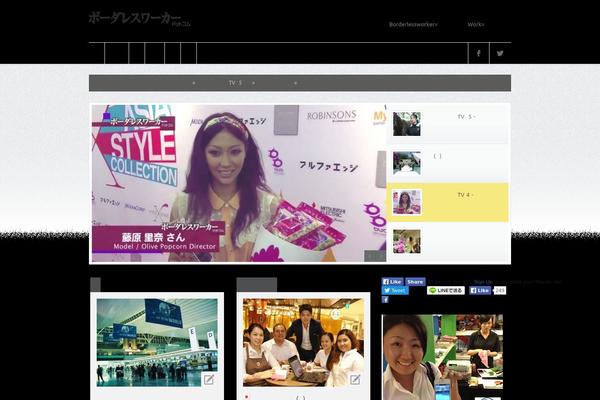Expand the Work dropdown menu
600x400 pixels.
pyautogui.click(x=476, y=24)
